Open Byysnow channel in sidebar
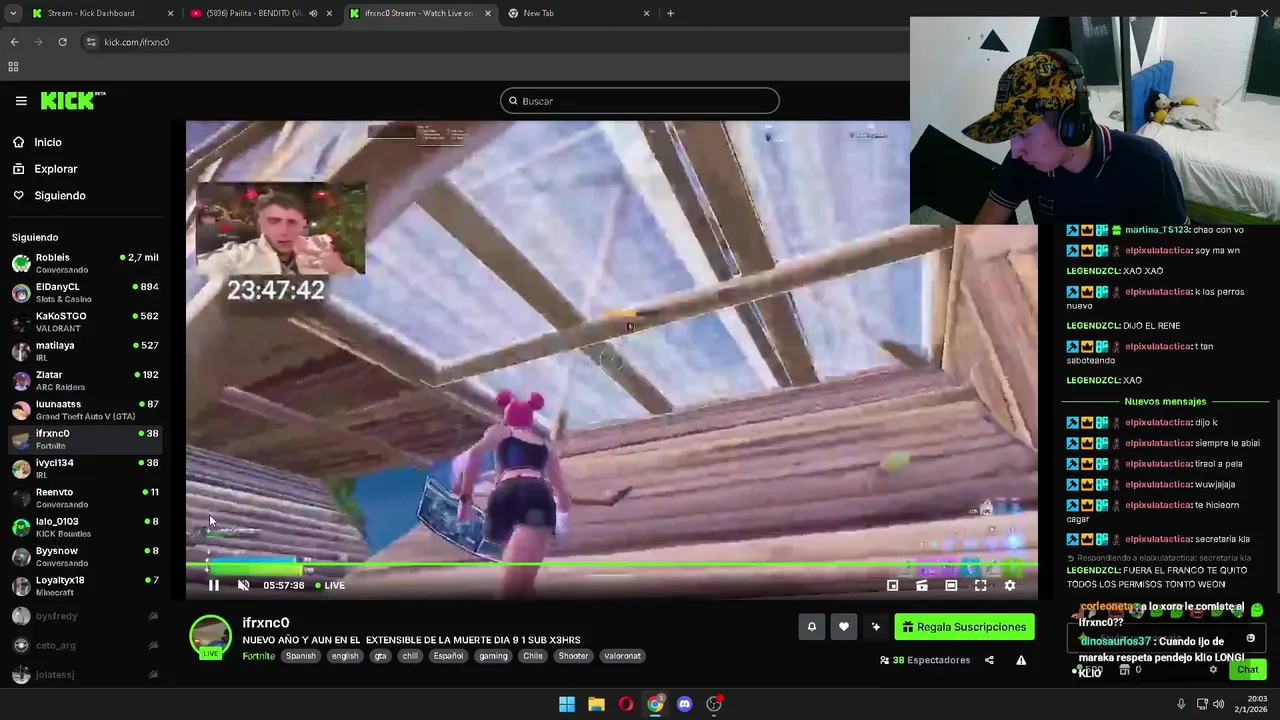The image size is (1280, 720). tap(85, 556)
